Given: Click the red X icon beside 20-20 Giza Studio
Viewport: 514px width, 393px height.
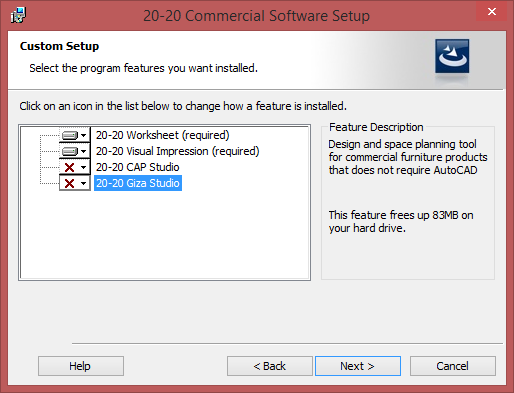Looking at the screenshot, I should 69,183.
